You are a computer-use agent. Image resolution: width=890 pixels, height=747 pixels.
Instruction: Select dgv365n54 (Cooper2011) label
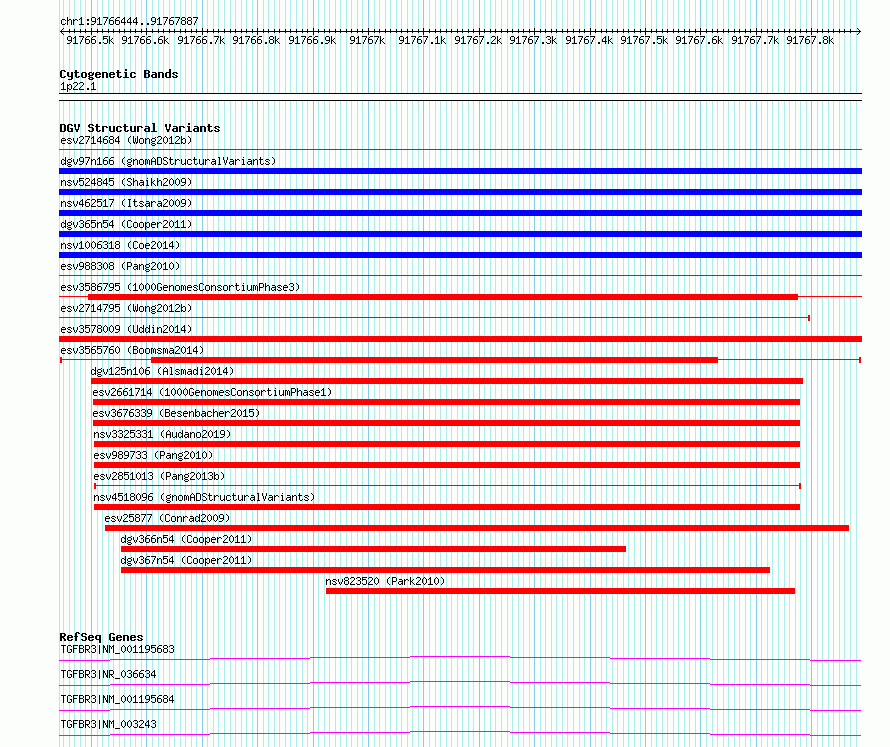pyautogui.click(x=126, y=224)
